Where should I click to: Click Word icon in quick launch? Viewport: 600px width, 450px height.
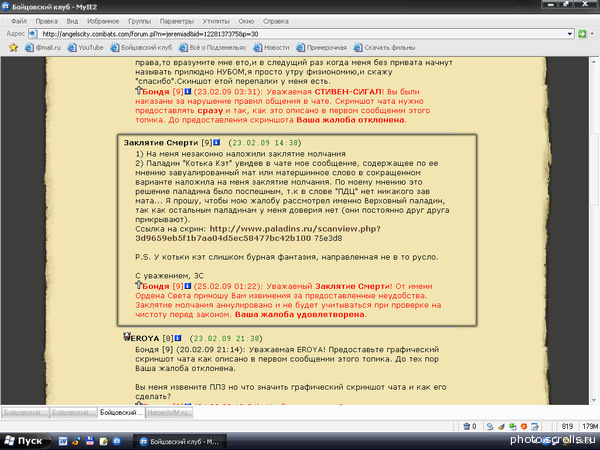coord(63,439)
